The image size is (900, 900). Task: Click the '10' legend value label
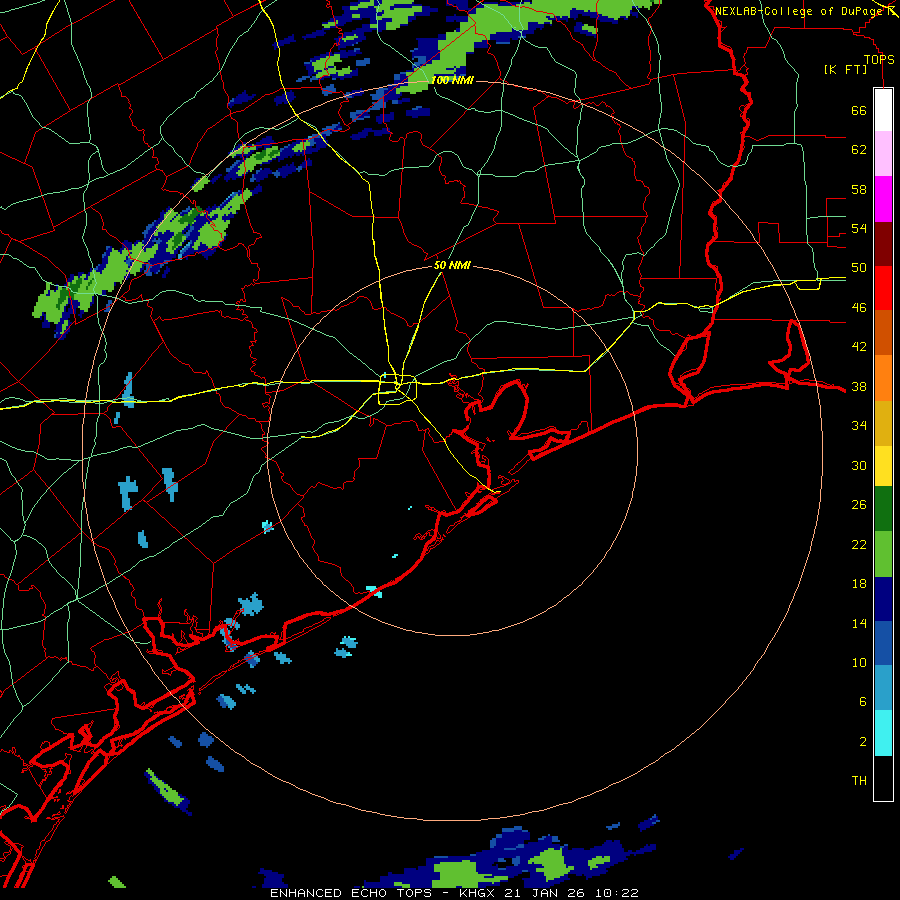859,662
